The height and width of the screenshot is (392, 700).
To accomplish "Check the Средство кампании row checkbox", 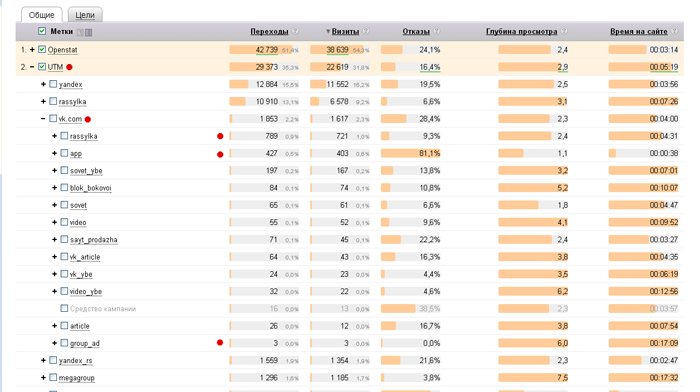I will coord(64,309).
